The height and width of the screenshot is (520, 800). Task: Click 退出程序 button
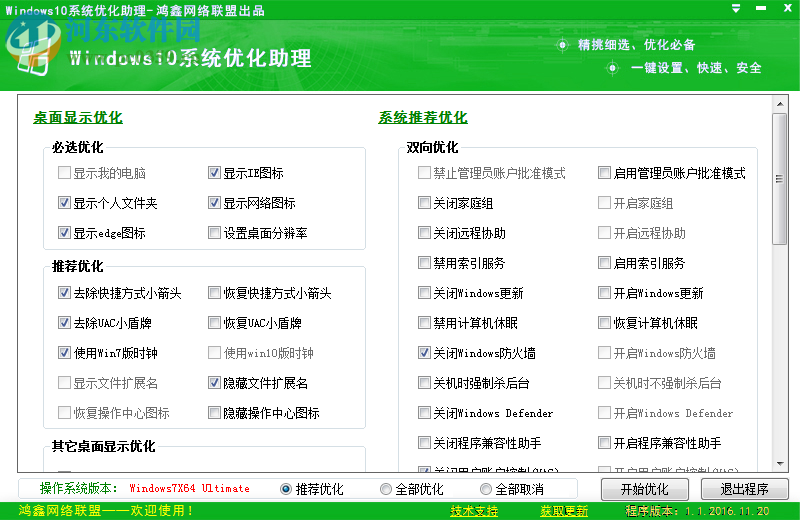coord(744,489)
